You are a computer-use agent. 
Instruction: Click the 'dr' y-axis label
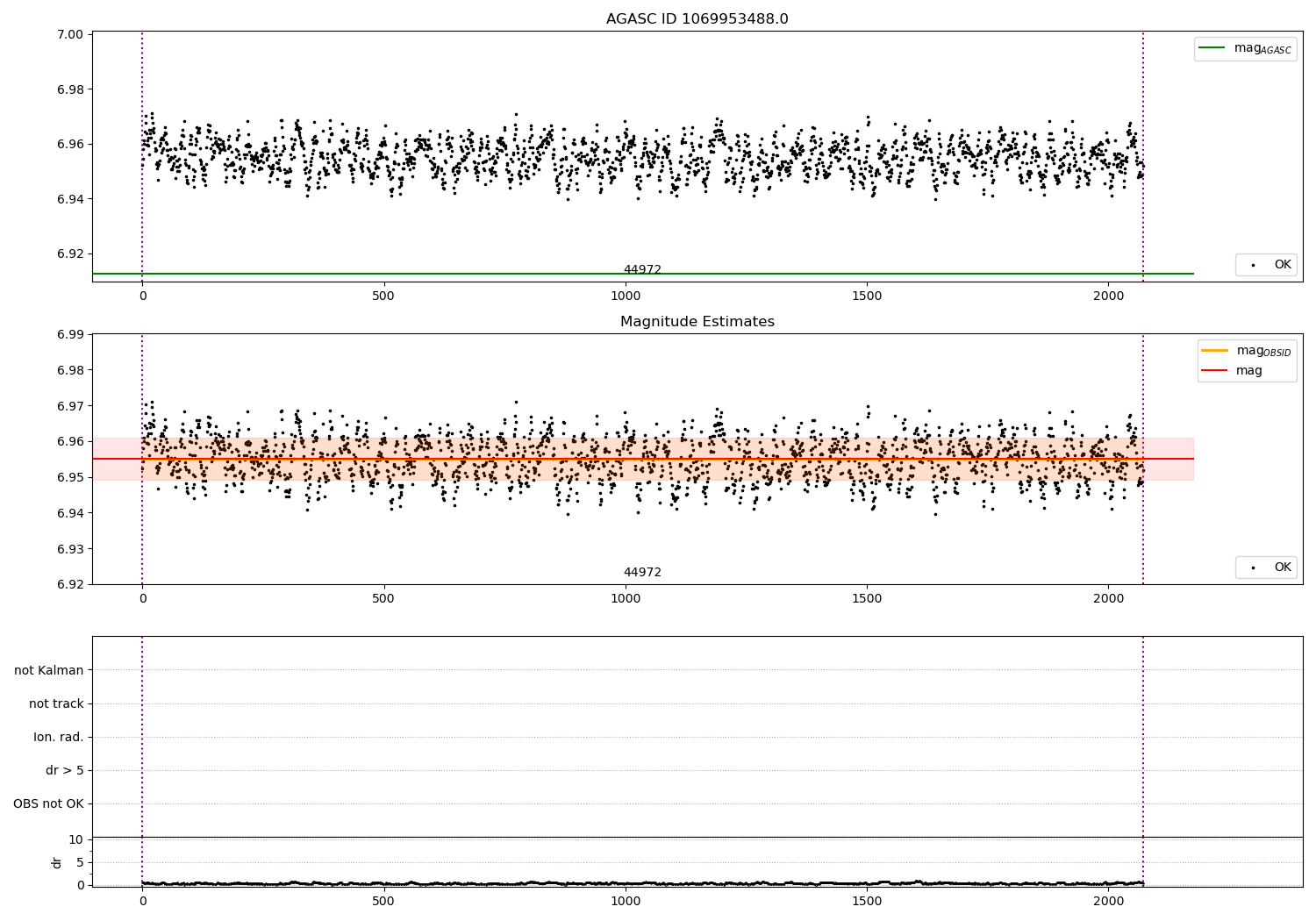[x=57, y=862]
